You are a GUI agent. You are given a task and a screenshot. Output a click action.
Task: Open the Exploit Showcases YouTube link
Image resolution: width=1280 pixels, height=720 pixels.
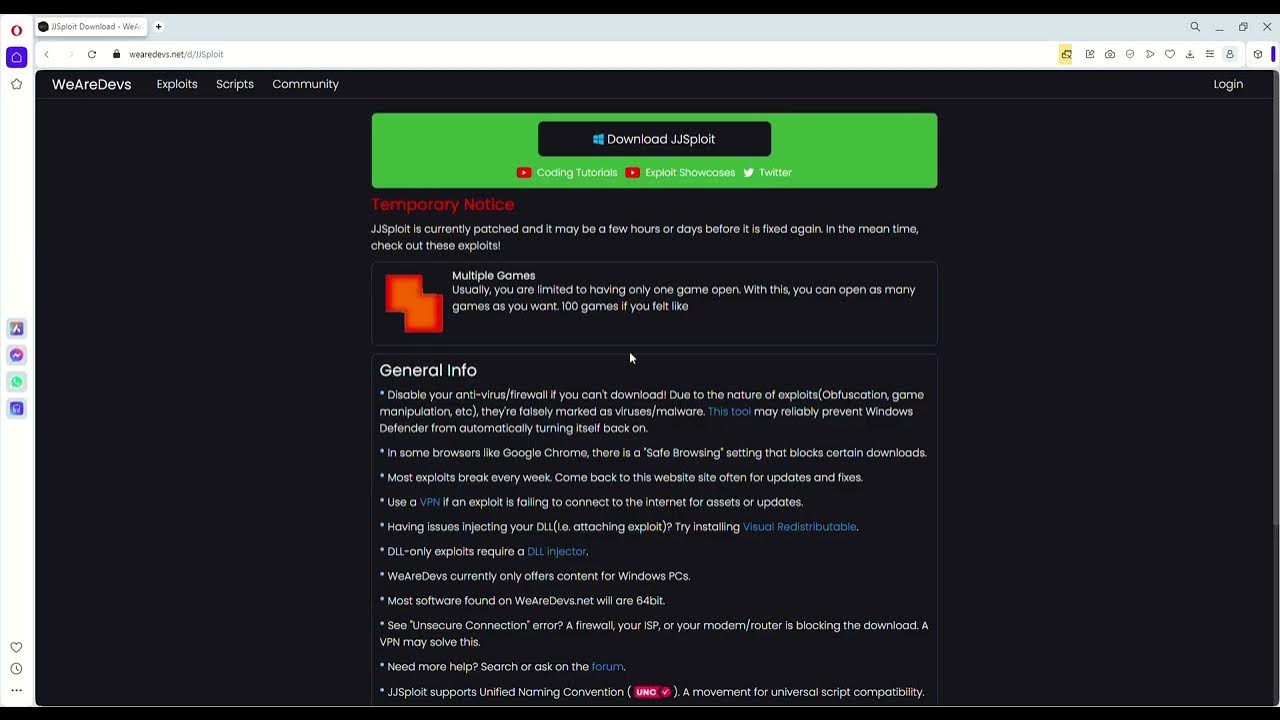click(x=680, y=172)
